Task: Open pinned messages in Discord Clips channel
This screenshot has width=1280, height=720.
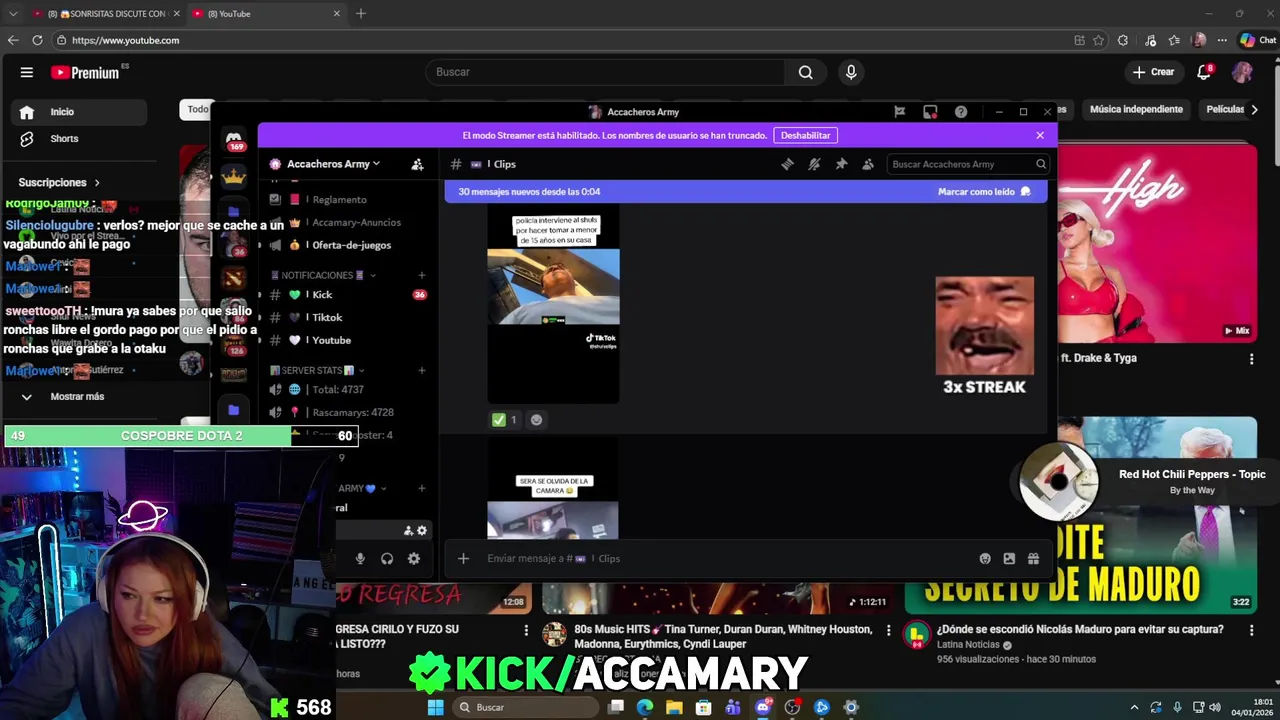Action: pos(841,164)
